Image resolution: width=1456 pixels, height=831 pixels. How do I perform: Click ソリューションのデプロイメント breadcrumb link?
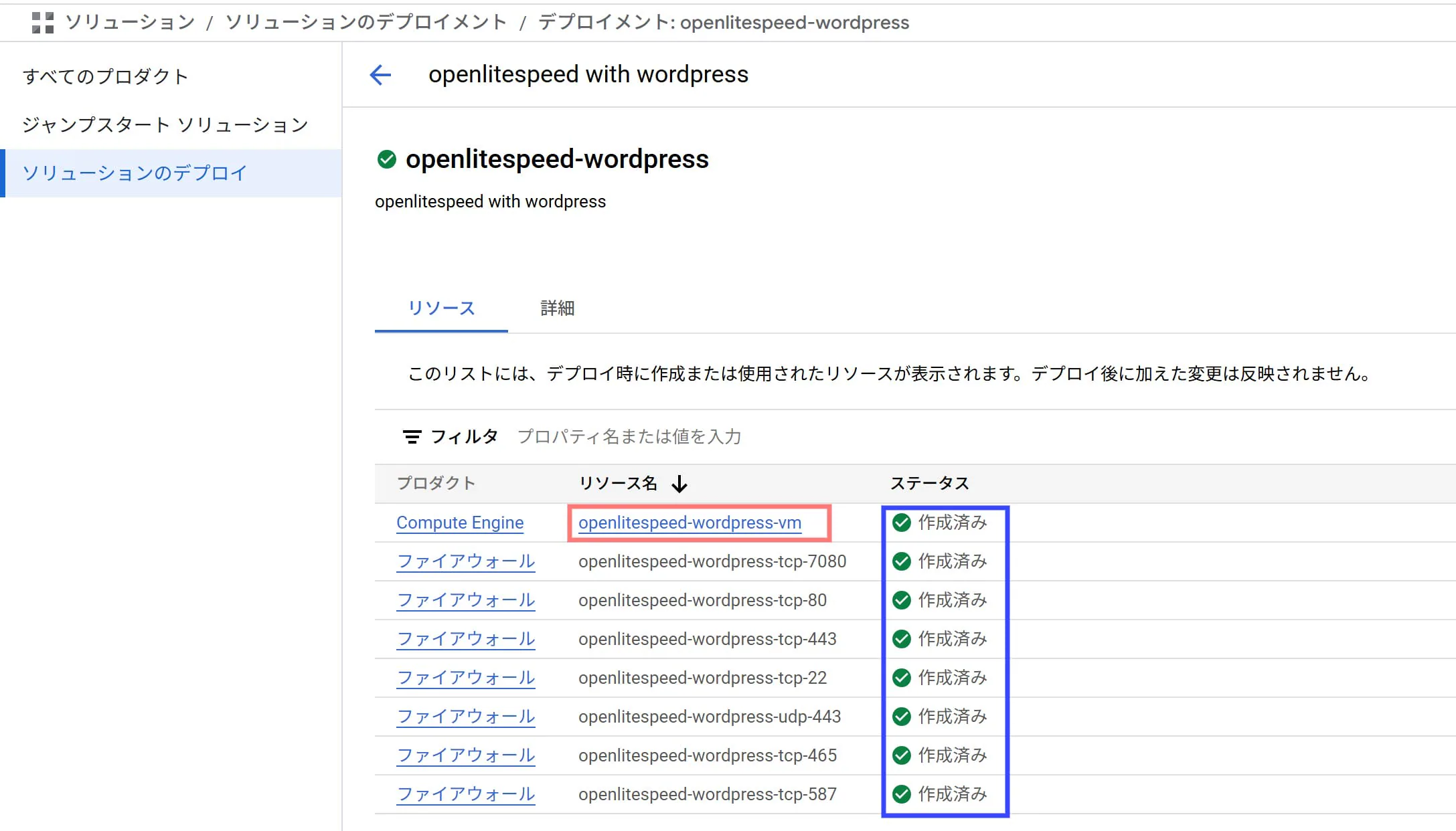tap(366, 23)
